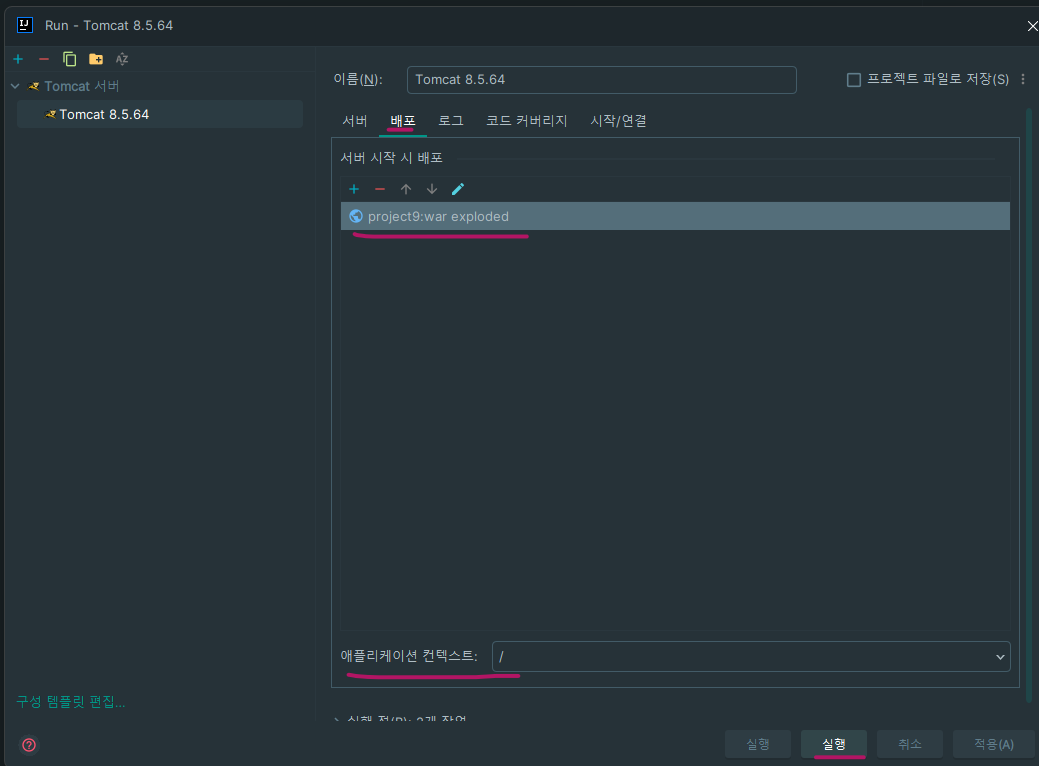Remove the selected run configuration
Screen dimensions: 1039x766
[44, 59]
